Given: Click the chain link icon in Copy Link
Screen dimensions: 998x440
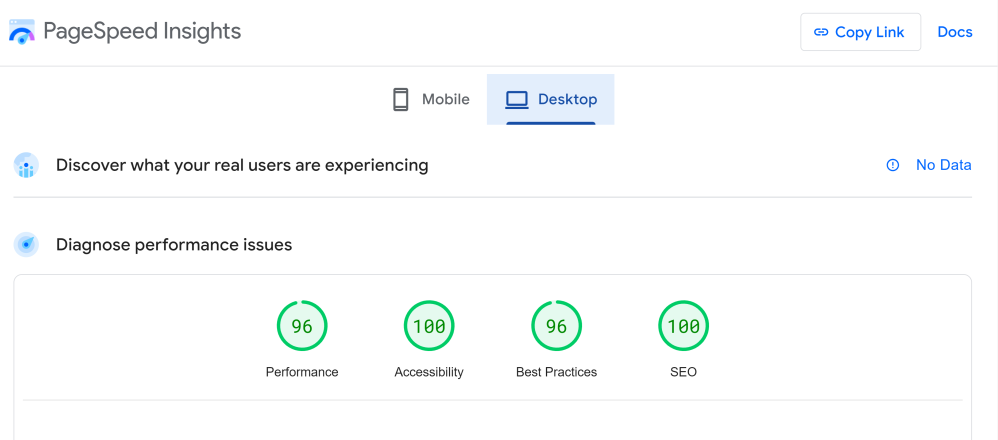Looking at the screenshot, I should pos(821,32).
